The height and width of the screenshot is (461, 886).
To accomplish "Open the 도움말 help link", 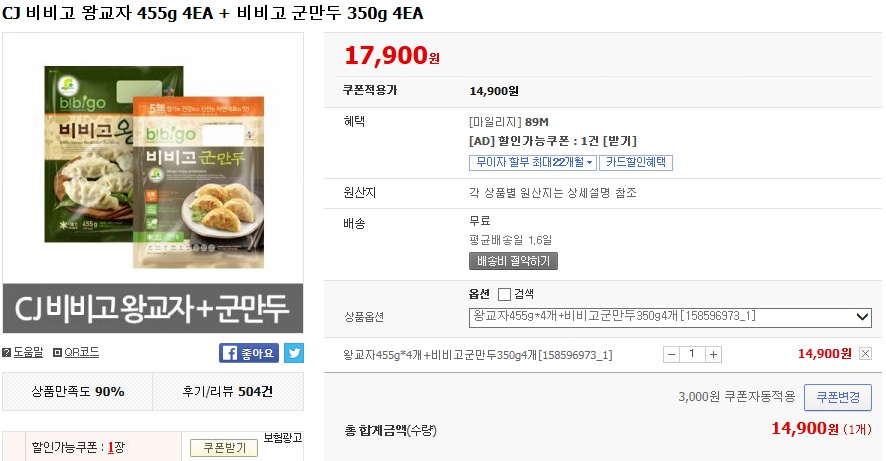I will click(x=28, y=353).
